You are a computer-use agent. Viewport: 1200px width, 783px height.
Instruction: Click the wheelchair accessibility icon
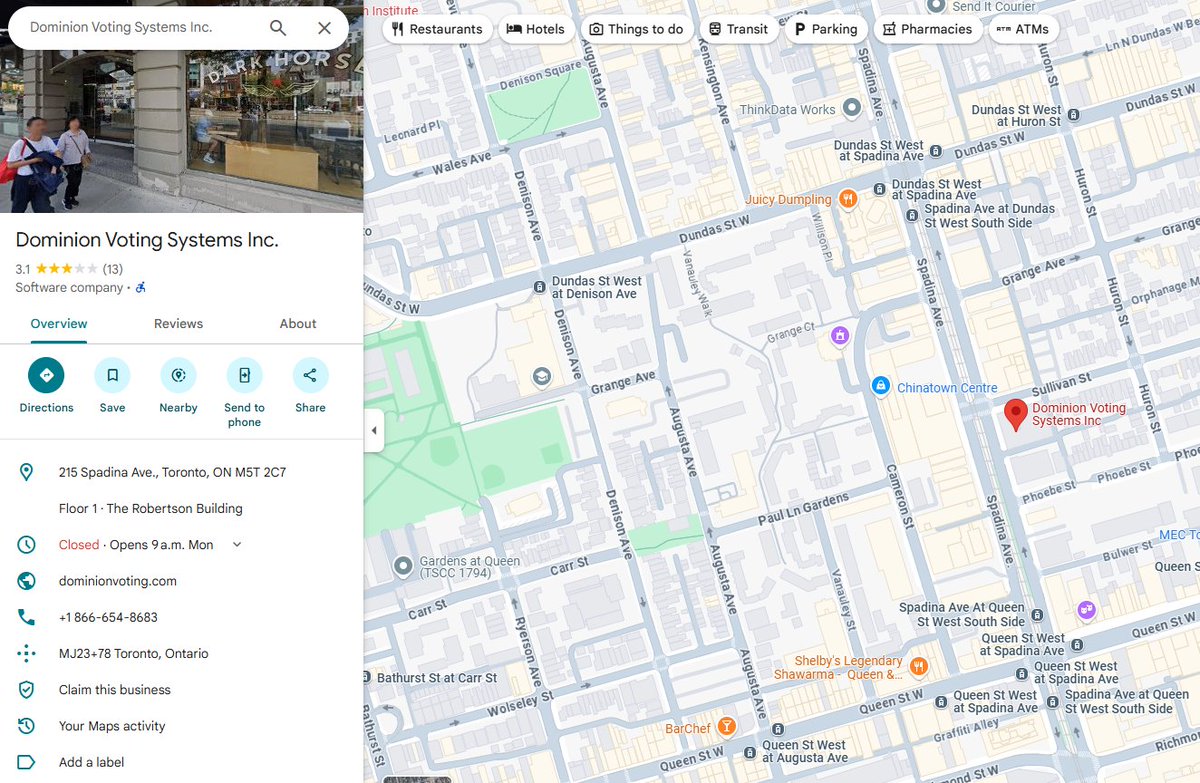(x=141, y=287)
